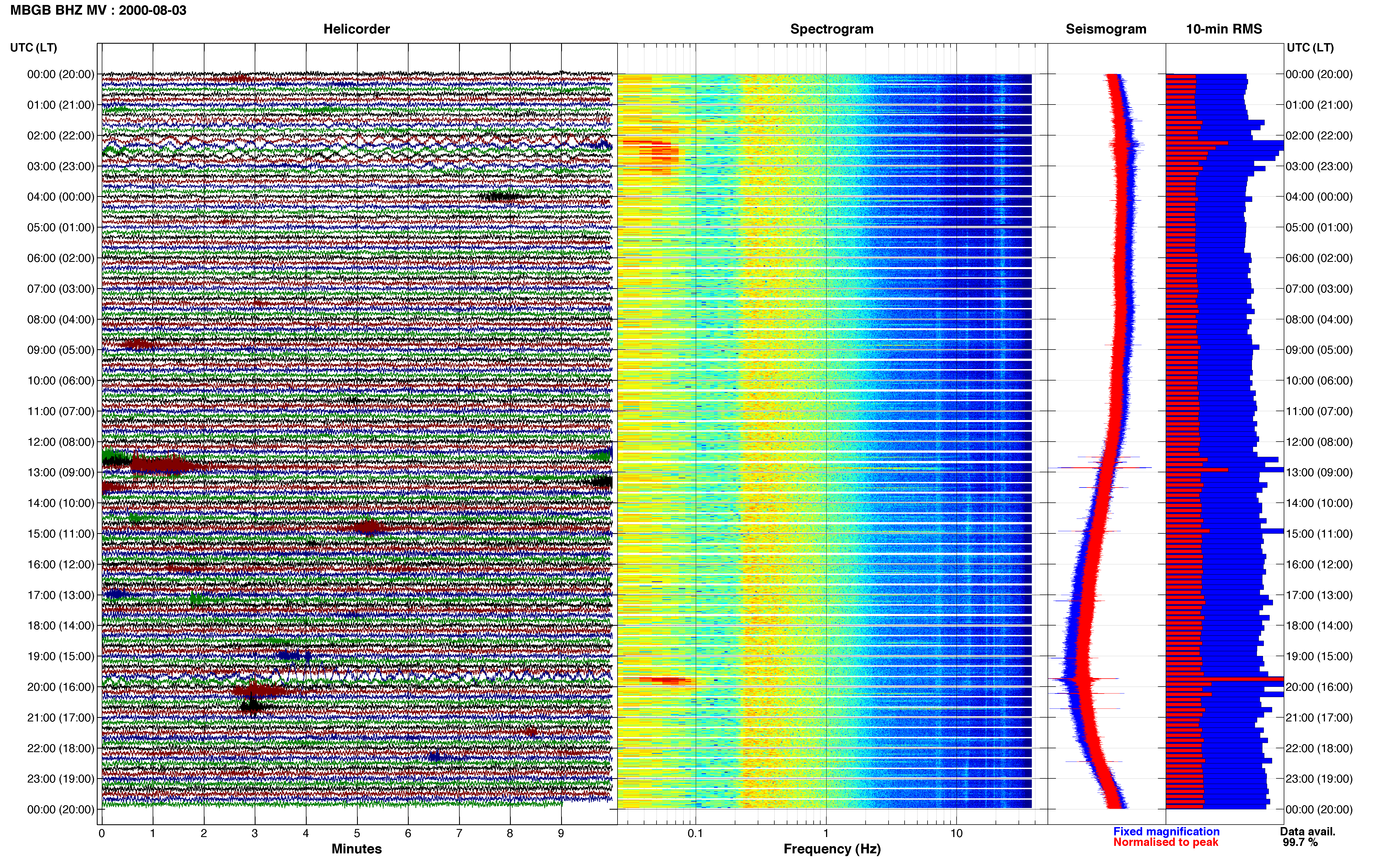Click the Spectrogram panel heading
Screen dimensions: 1388x868
(832, 29)
